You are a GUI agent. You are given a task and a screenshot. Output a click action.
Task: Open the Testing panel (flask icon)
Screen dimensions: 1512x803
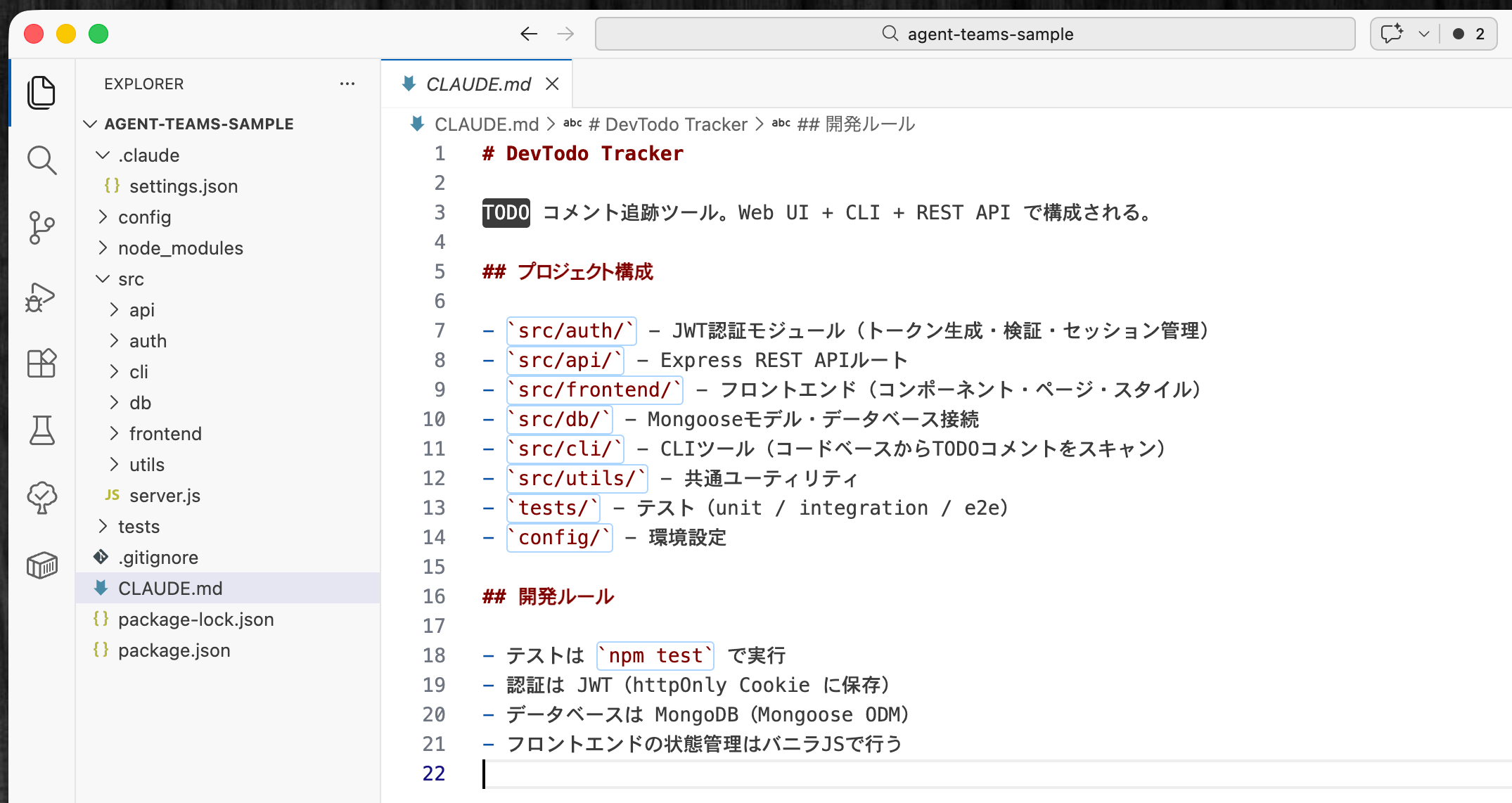41,431
